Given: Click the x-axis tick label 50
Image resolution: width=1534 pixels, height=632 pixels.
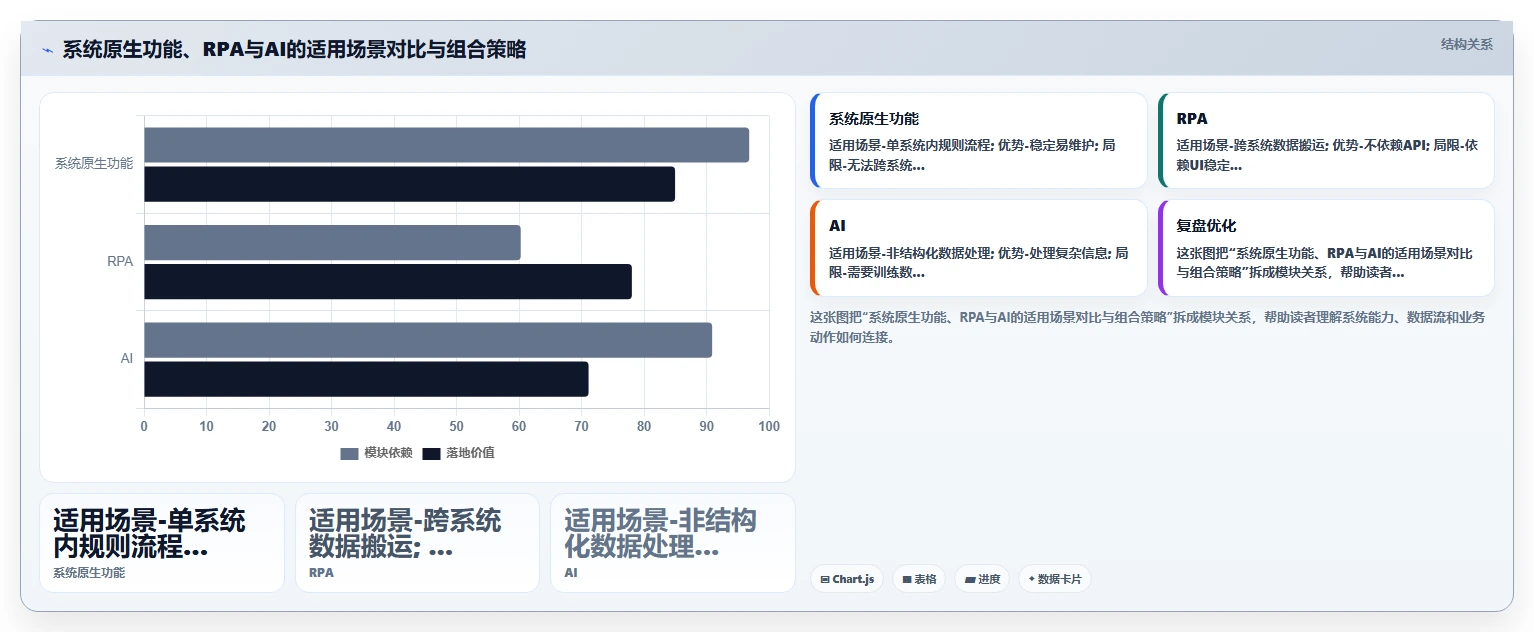Looking at the screenshot, I should tap(457, 427).
